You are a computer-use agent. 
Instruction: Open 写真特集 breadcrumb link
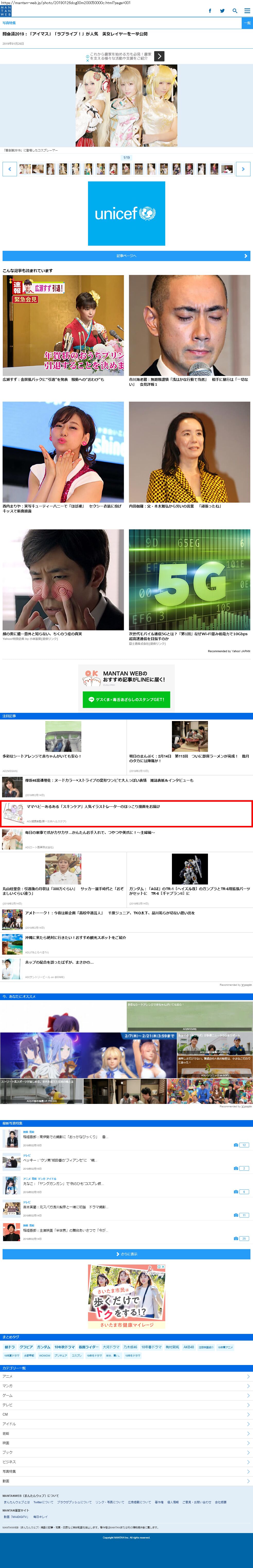tap(9, 23)
